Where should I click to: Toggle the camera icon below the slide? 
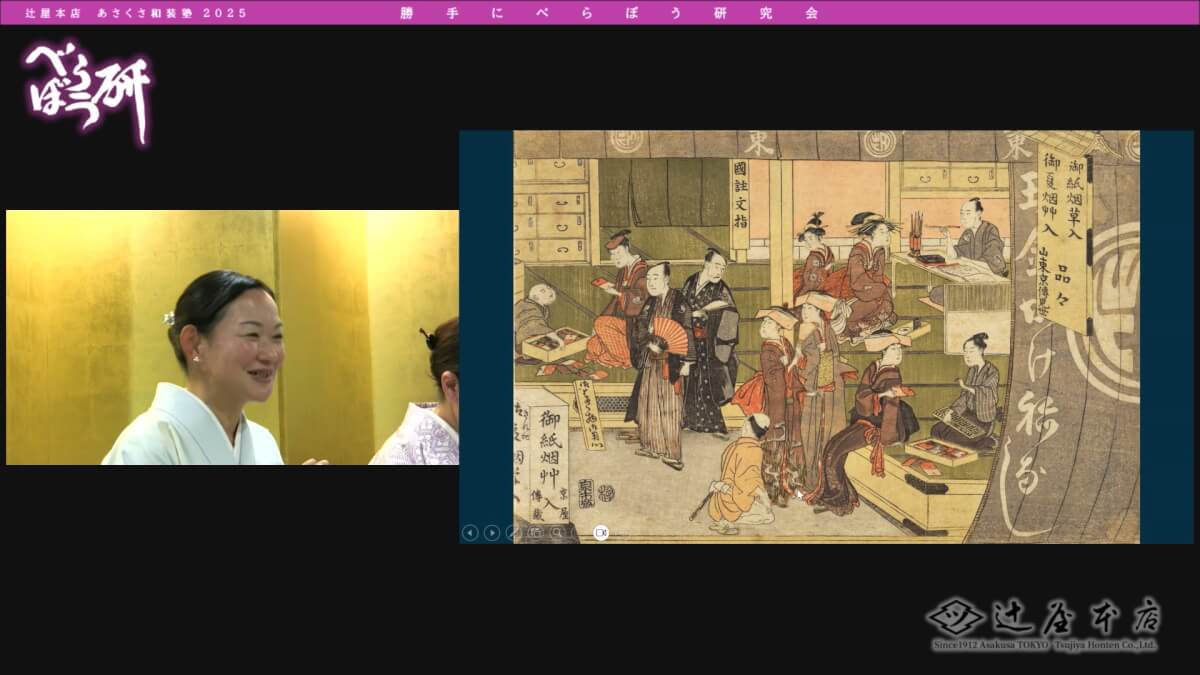(x=601, y=533)
